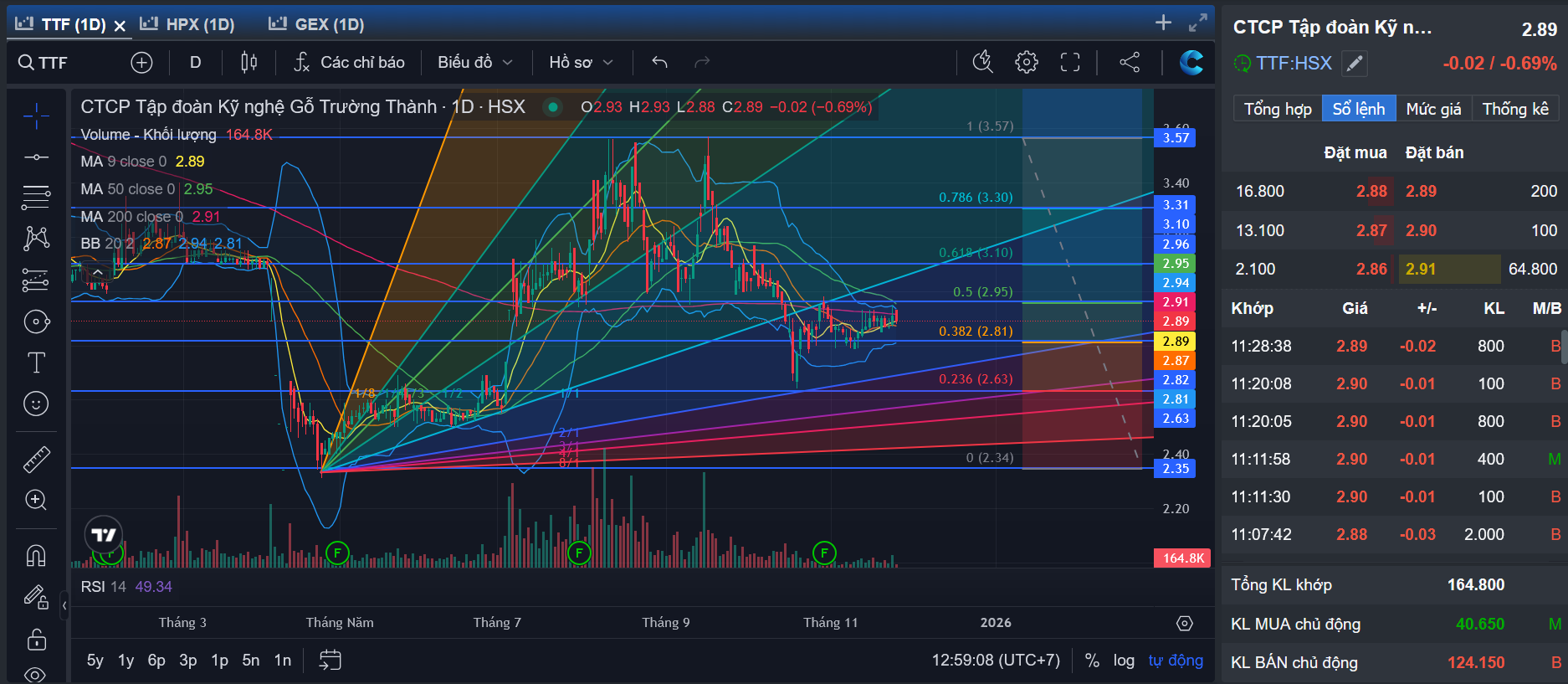Screen dimensions: 1568x684
Task: Open chart settings gear
Action: (1027, 63)
